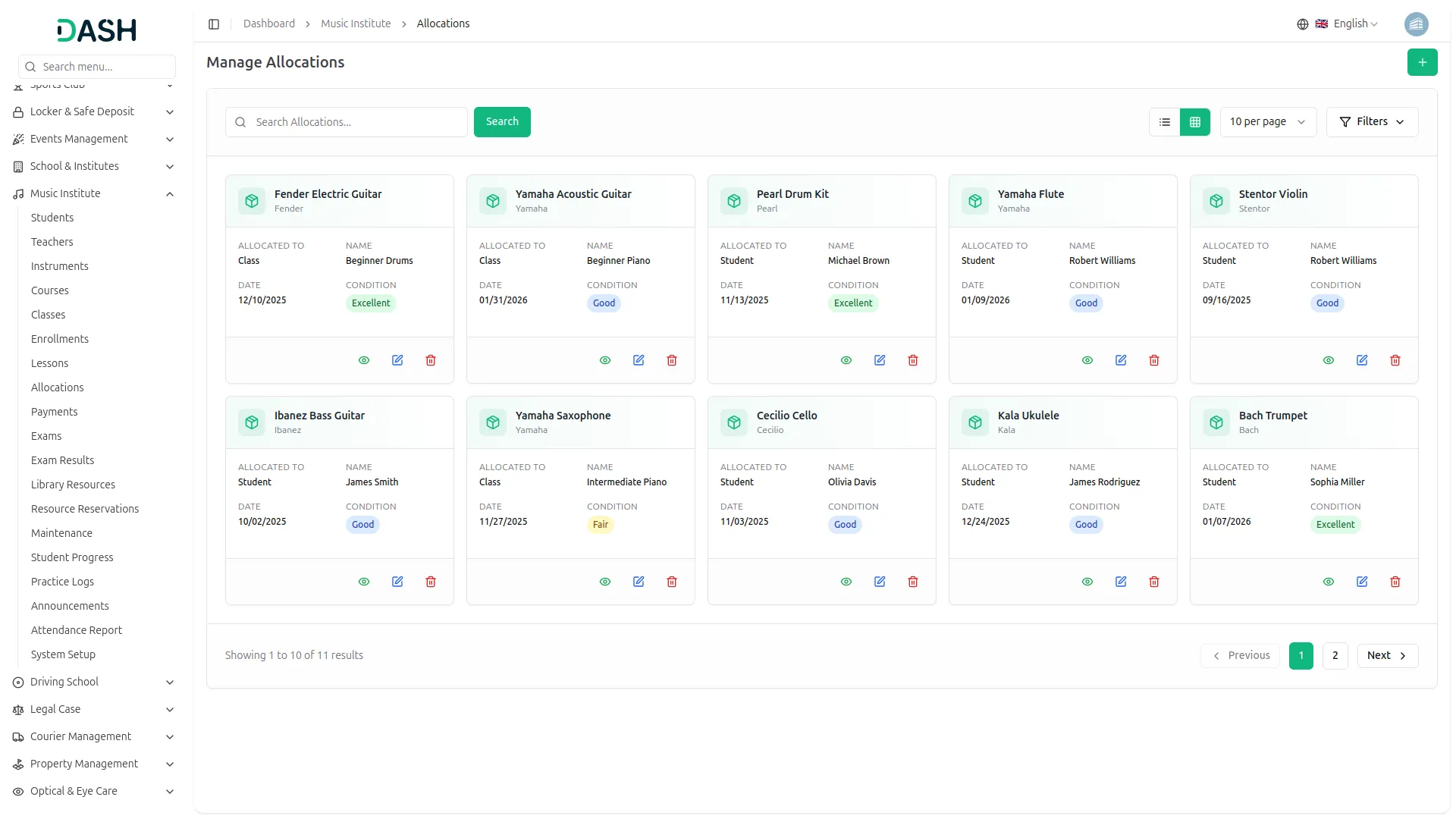Focus the Search Allocations input field

356,122
